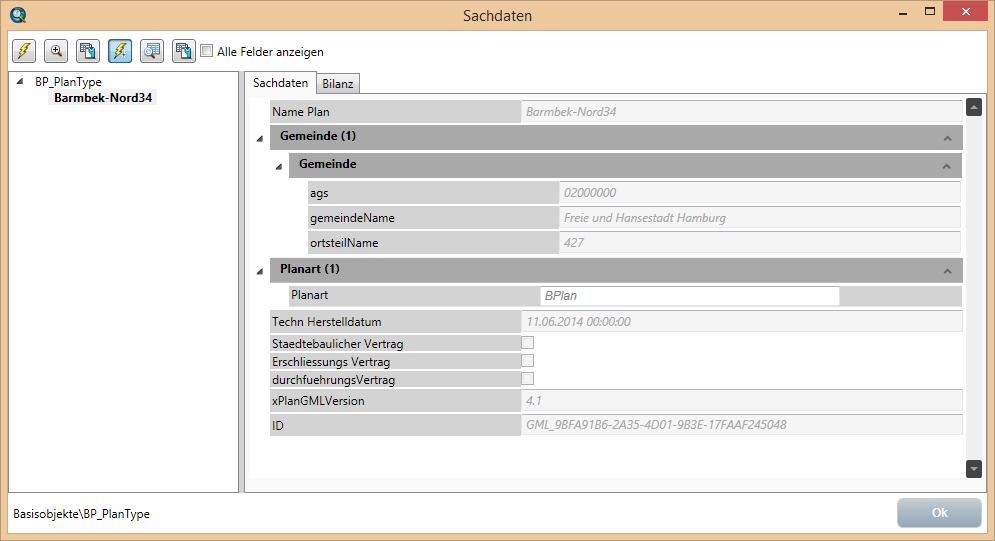This screenshot has width=995, height=541.
Task: Click the table search magnifier icon
Action: [x=152, y=51]
